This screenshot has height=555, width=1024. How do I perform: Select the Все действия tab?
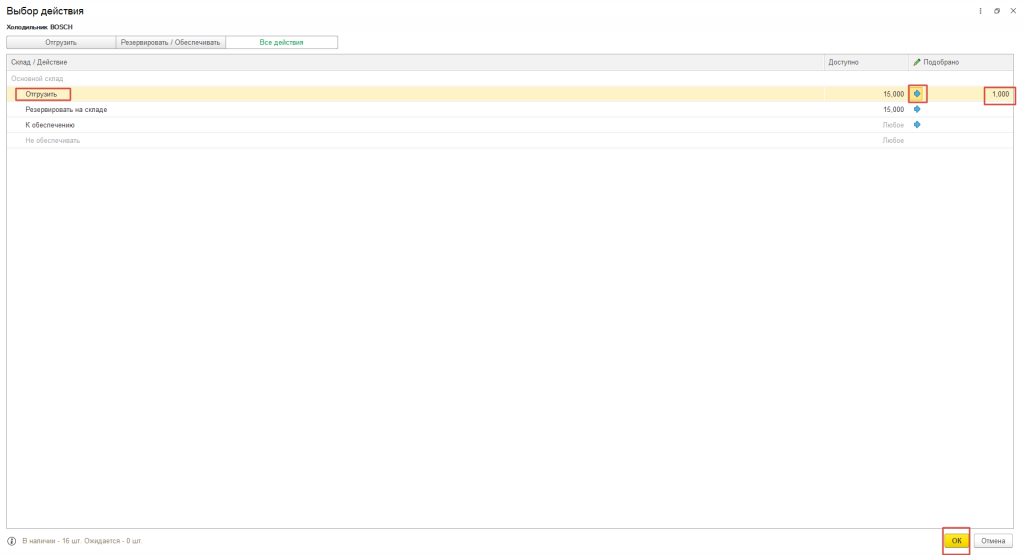[x=281, y=42]
